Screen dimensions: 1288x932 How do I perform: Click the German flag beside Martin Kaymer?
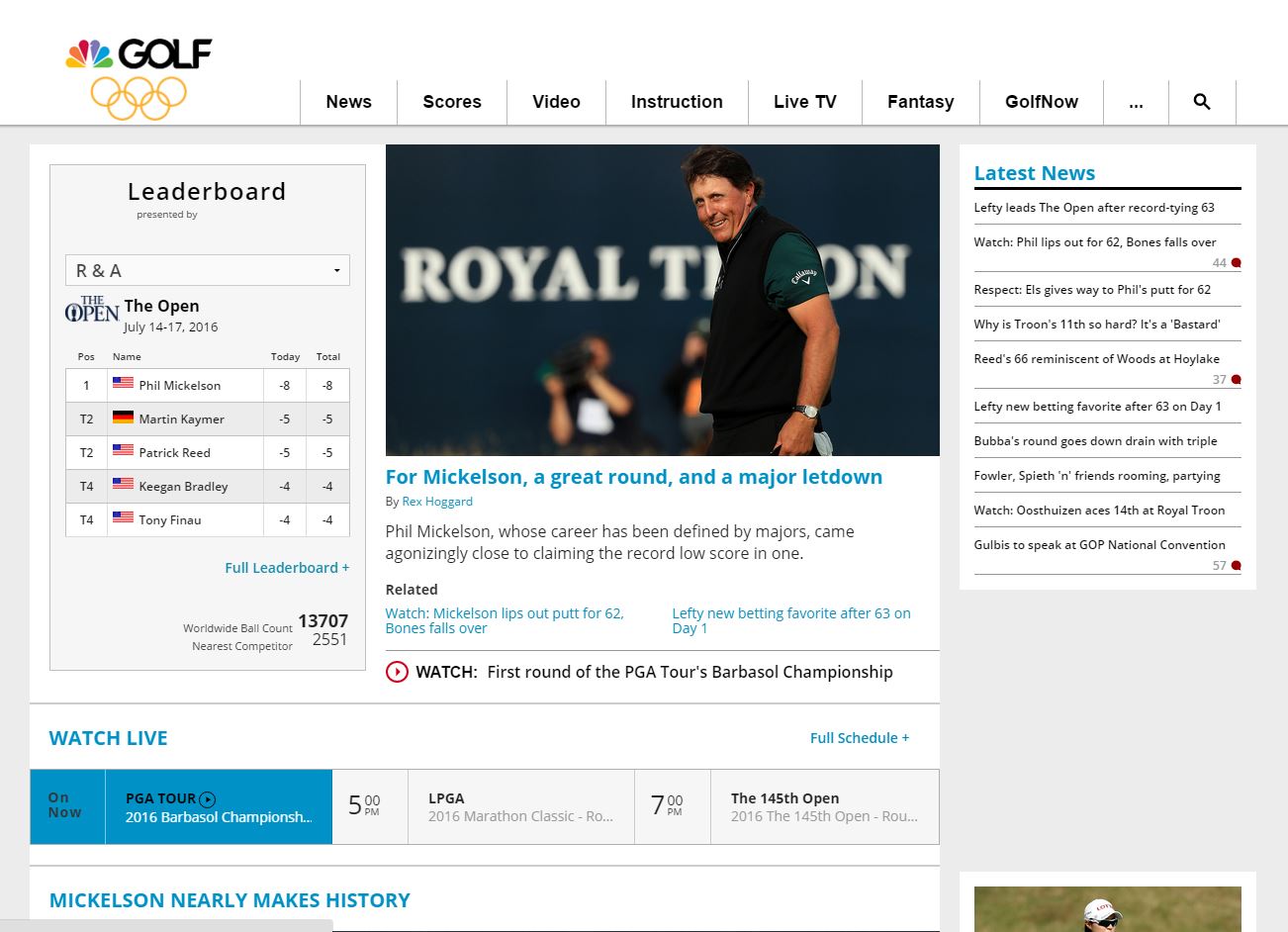(123, 418)
